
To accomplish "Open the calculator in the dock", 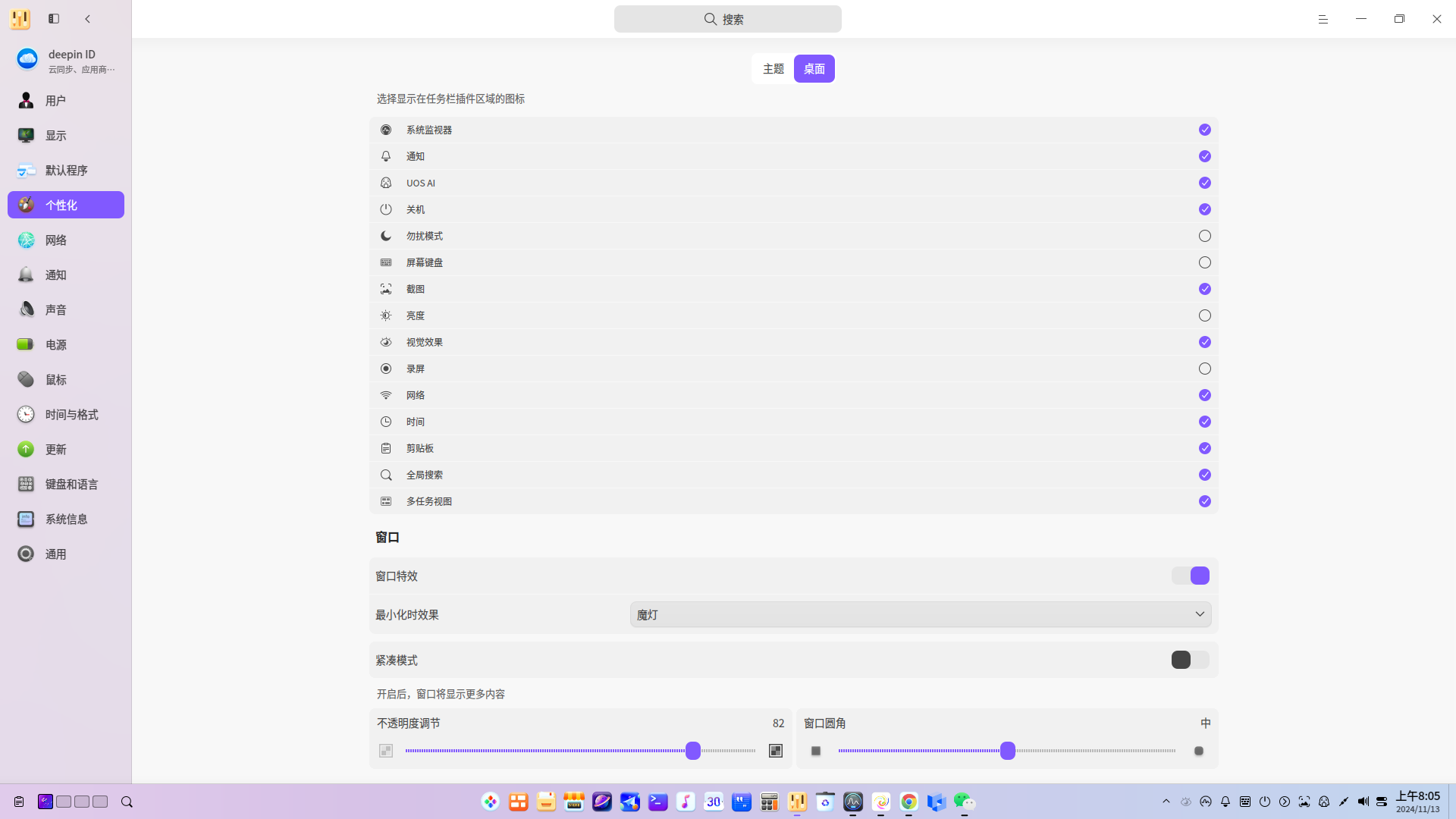I will coord(770,802).
